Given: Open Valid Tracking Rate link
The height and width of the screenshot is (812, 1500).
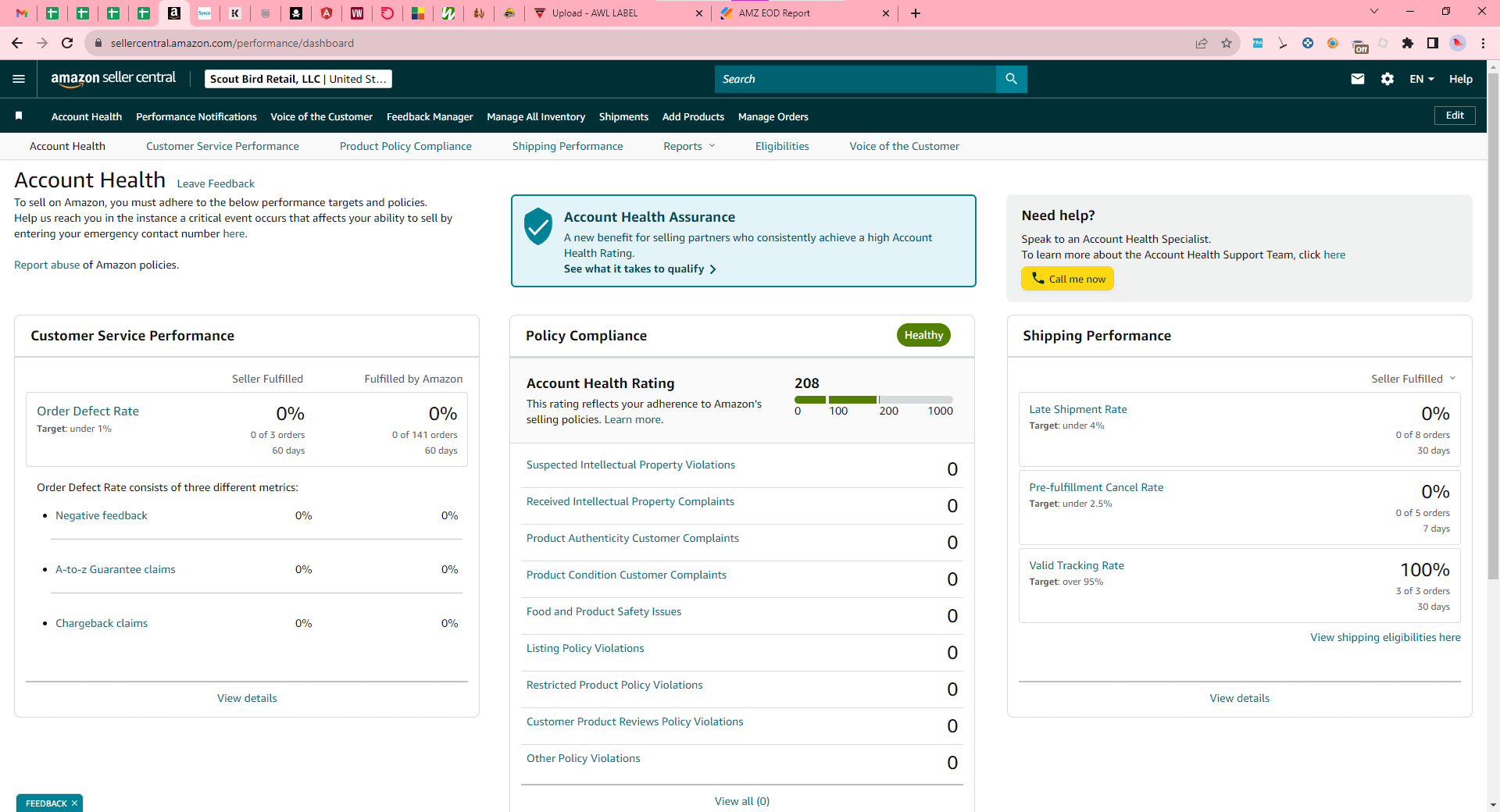Looking at the screenshot, I should 1077,565.
